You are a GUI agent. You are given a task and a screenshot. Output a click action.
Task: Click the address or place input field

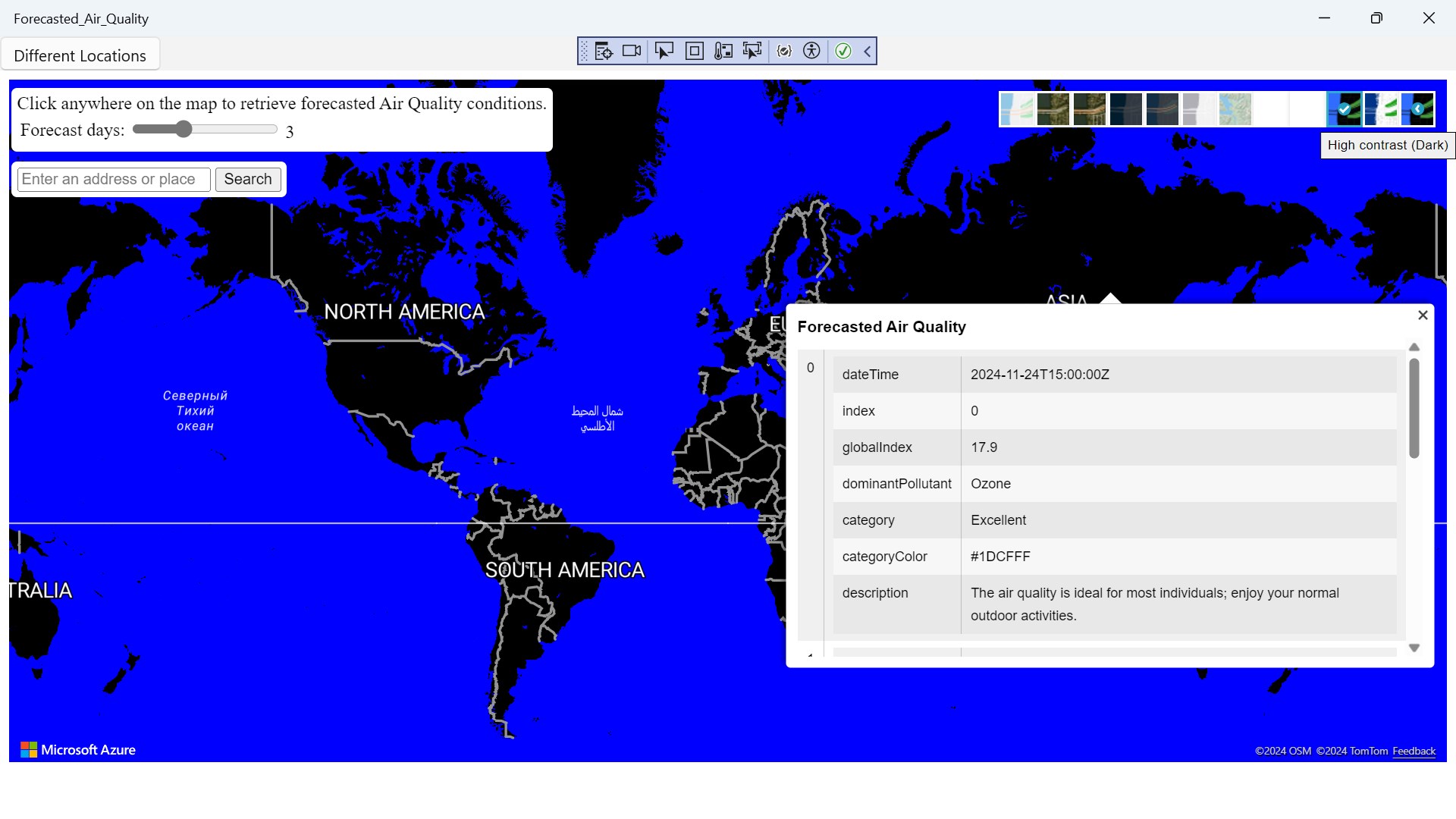[114, 179]
